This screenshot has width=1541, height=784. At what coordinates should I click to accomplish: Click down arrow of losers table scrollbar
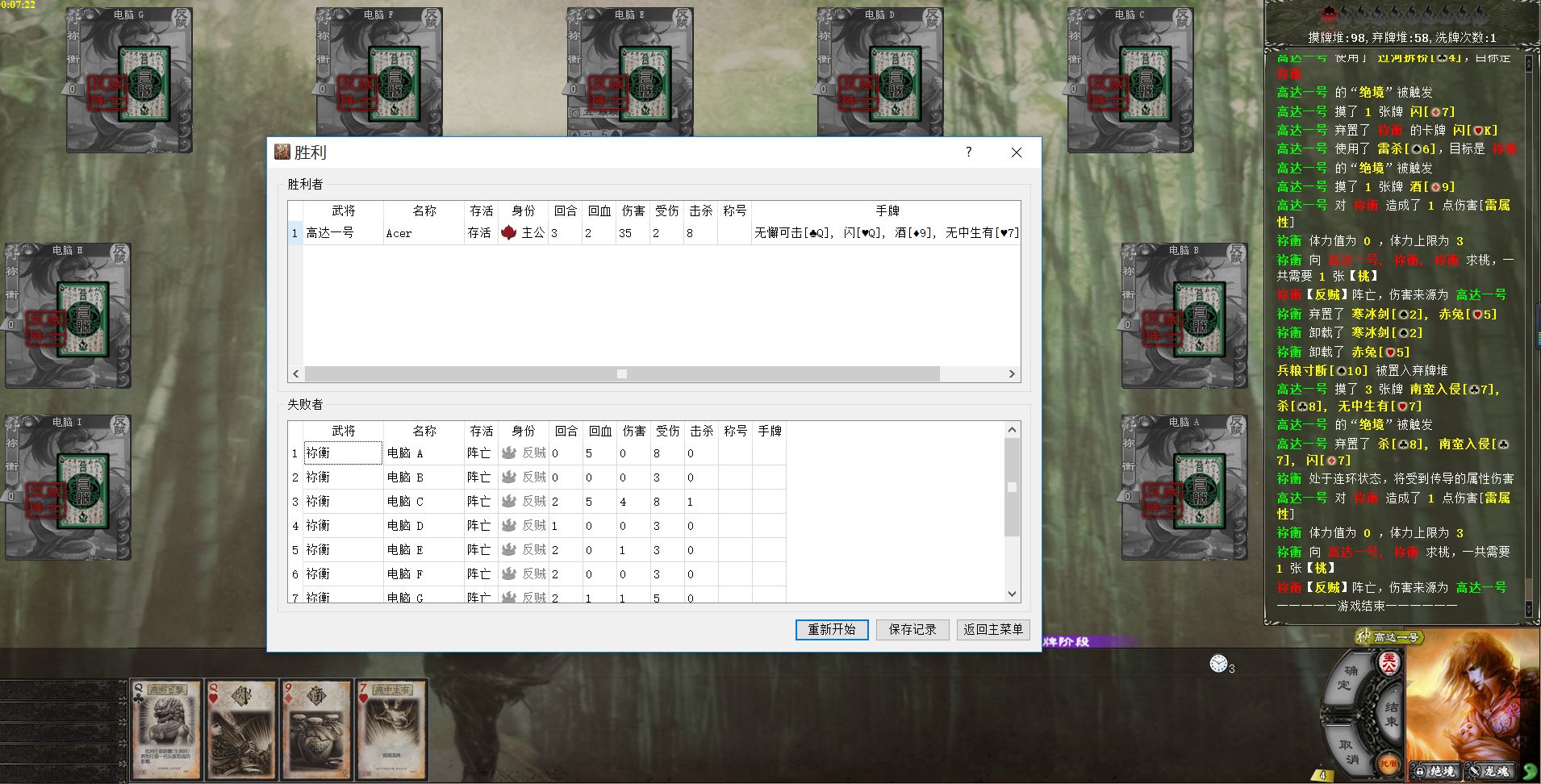point(1013,594)
